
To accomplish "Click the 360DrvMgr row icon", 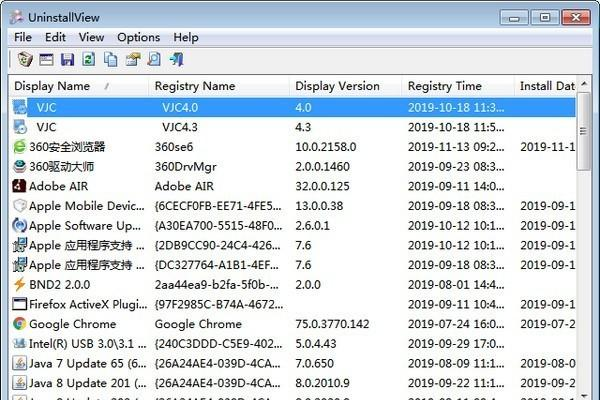I will click(20, 166).
